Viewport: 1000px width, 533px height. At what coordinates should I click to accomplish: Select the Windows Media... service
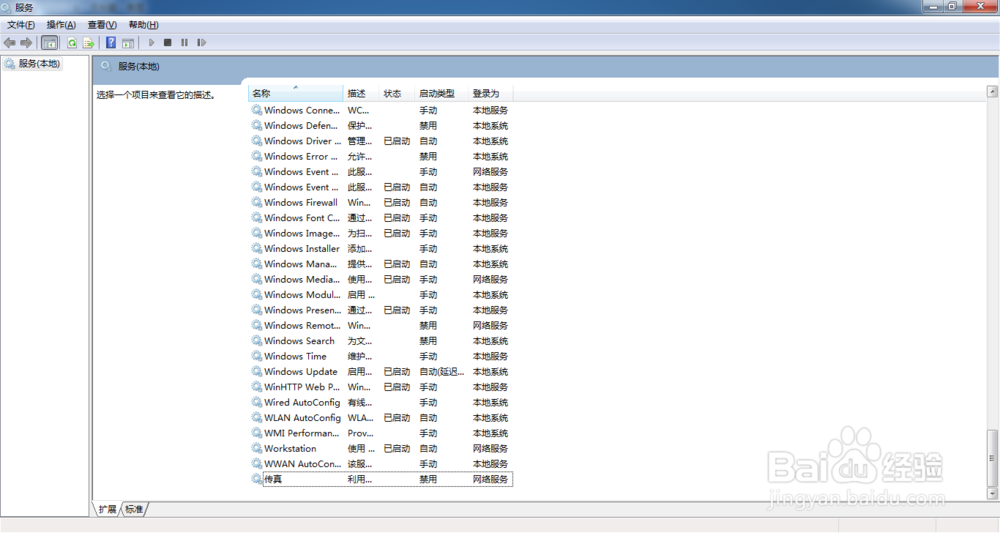tap(381, 279)
